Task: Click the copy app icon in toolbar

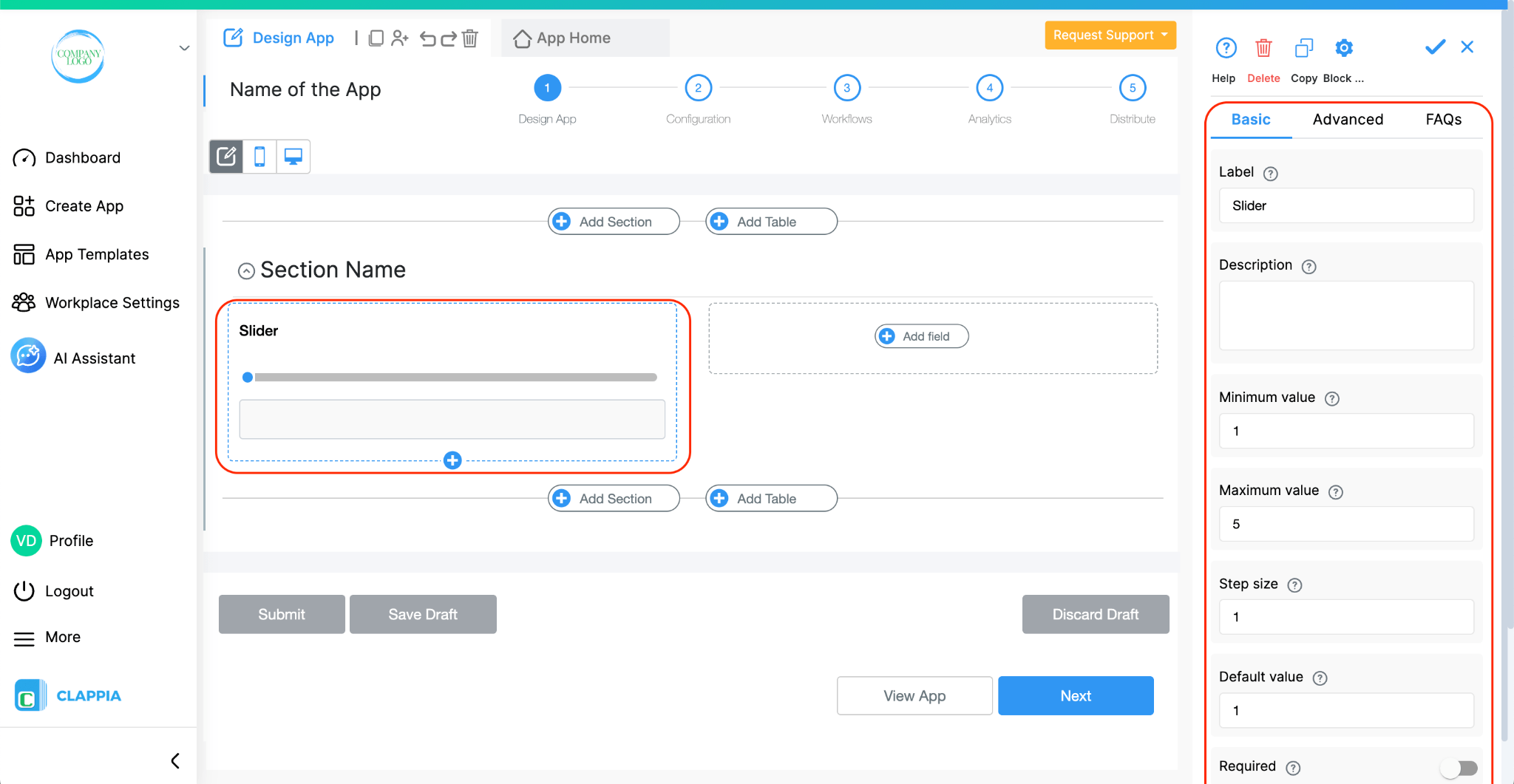Action: click(x=376, y=38)
